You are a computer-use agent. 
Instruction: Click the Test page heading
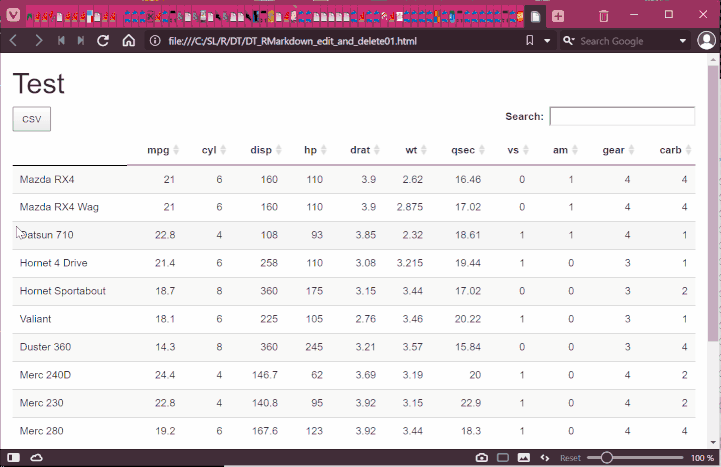pyautogui.click(x=39, y=84)
